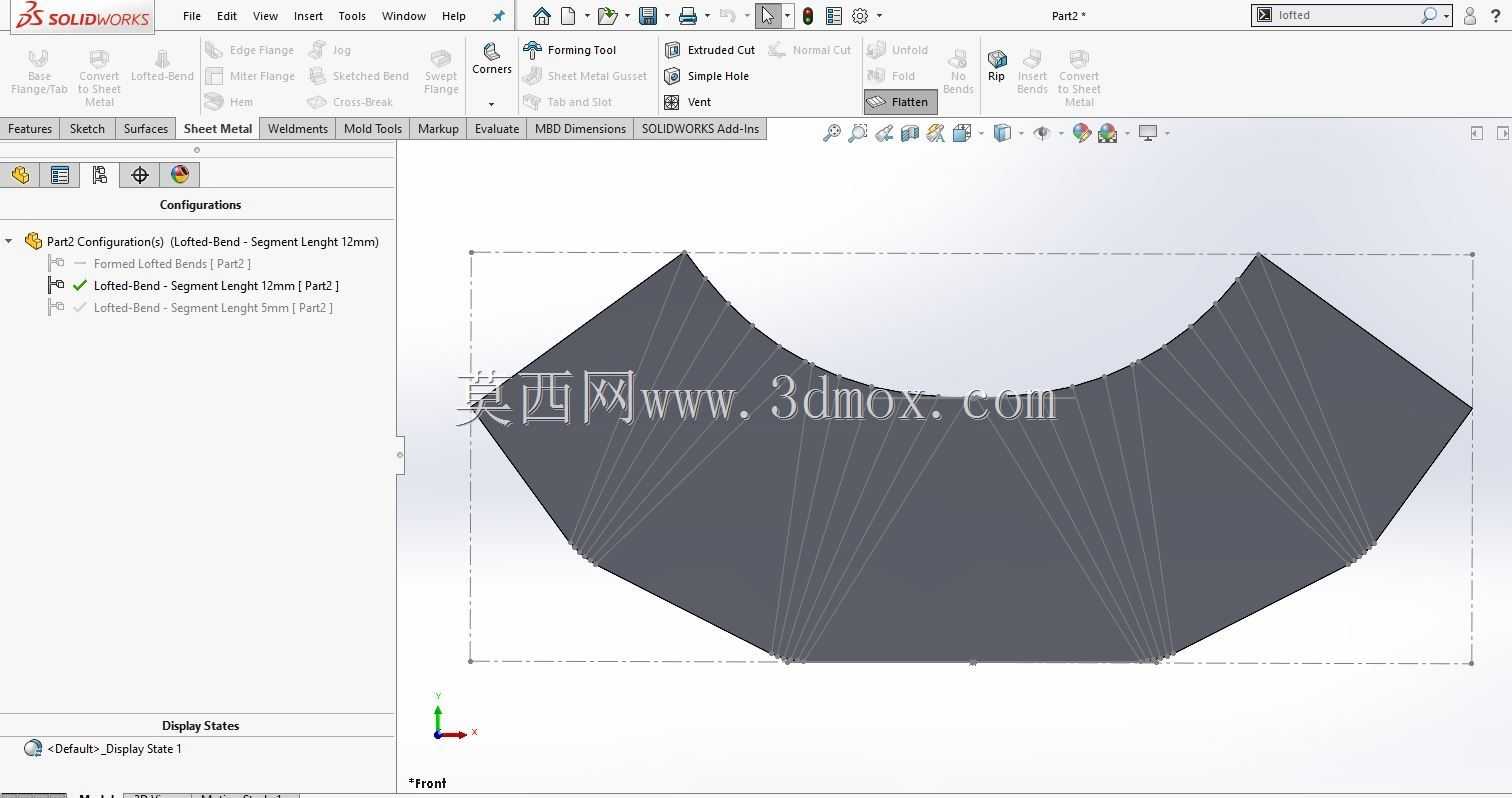Open the Edit menu
Screen dimensions: 1512x798
227,16
